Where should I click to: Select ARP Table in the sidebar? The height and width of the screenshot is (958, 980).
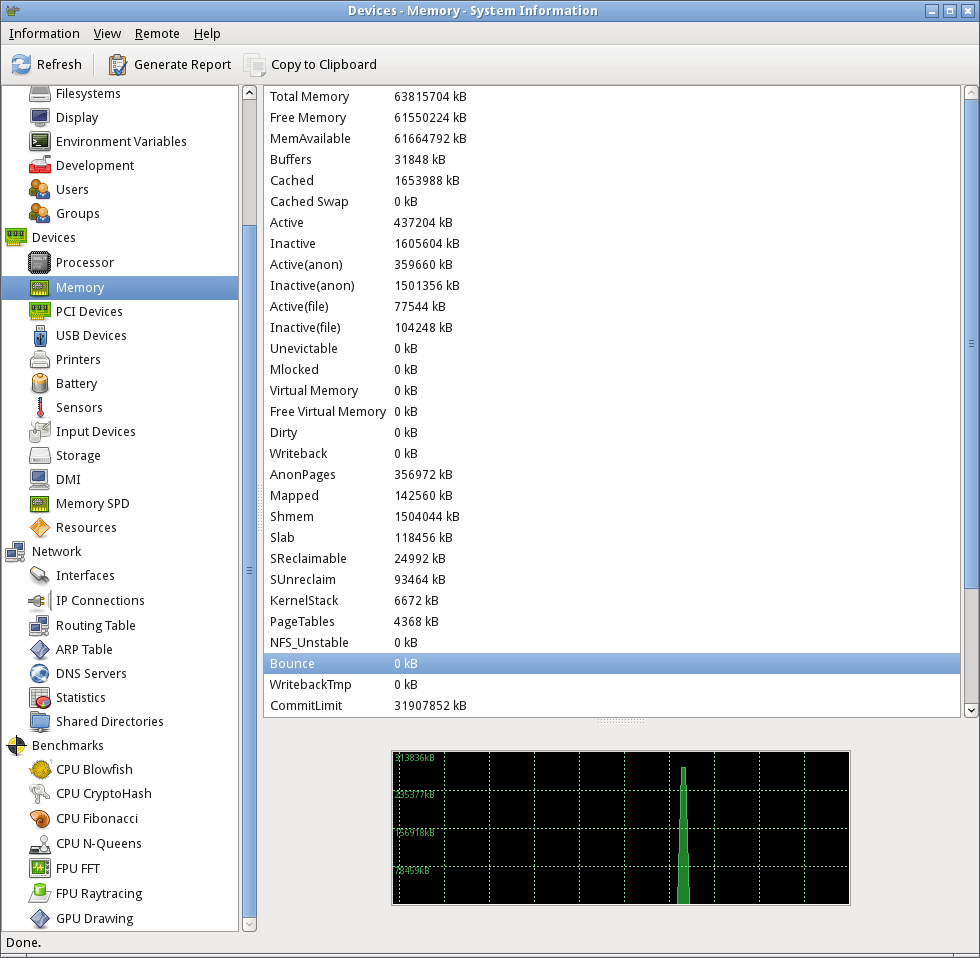pyautogui.click(x=84, y=649)
